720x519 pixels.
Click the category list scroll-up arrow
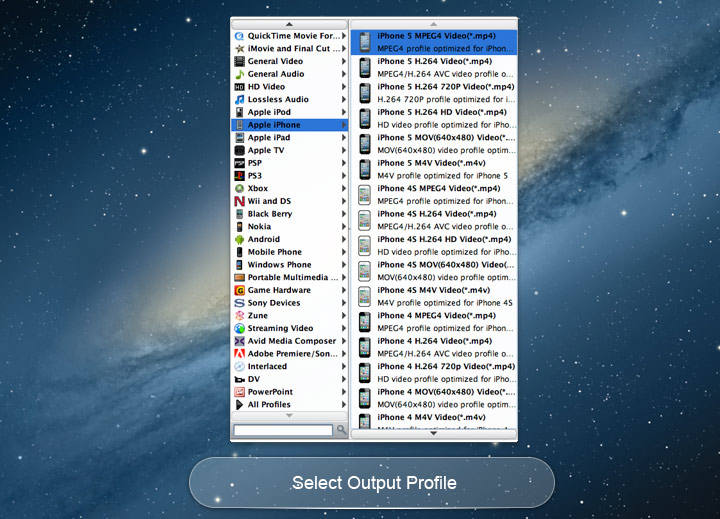(x=289, y=24)
